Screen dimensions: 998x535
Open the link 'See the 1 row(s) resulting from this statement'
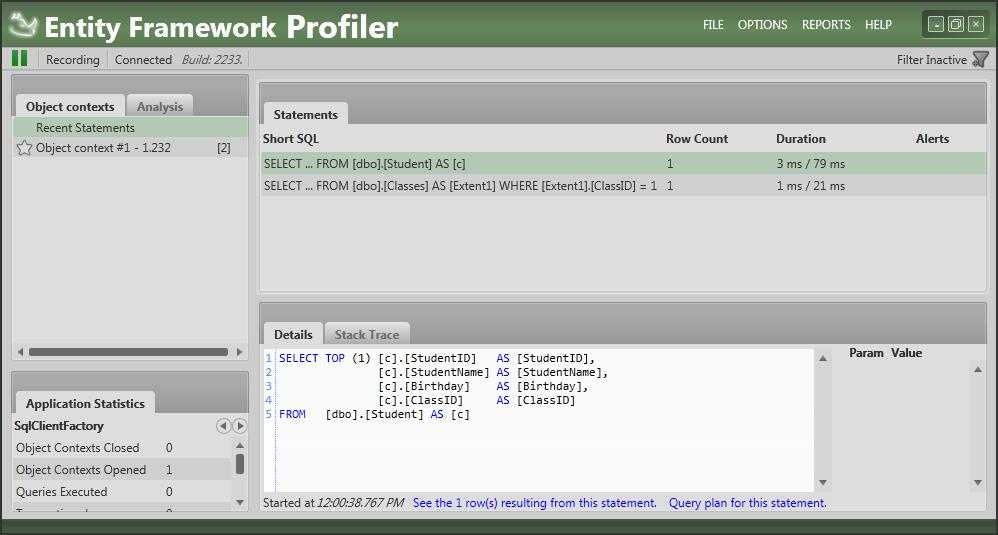point(535,503)
